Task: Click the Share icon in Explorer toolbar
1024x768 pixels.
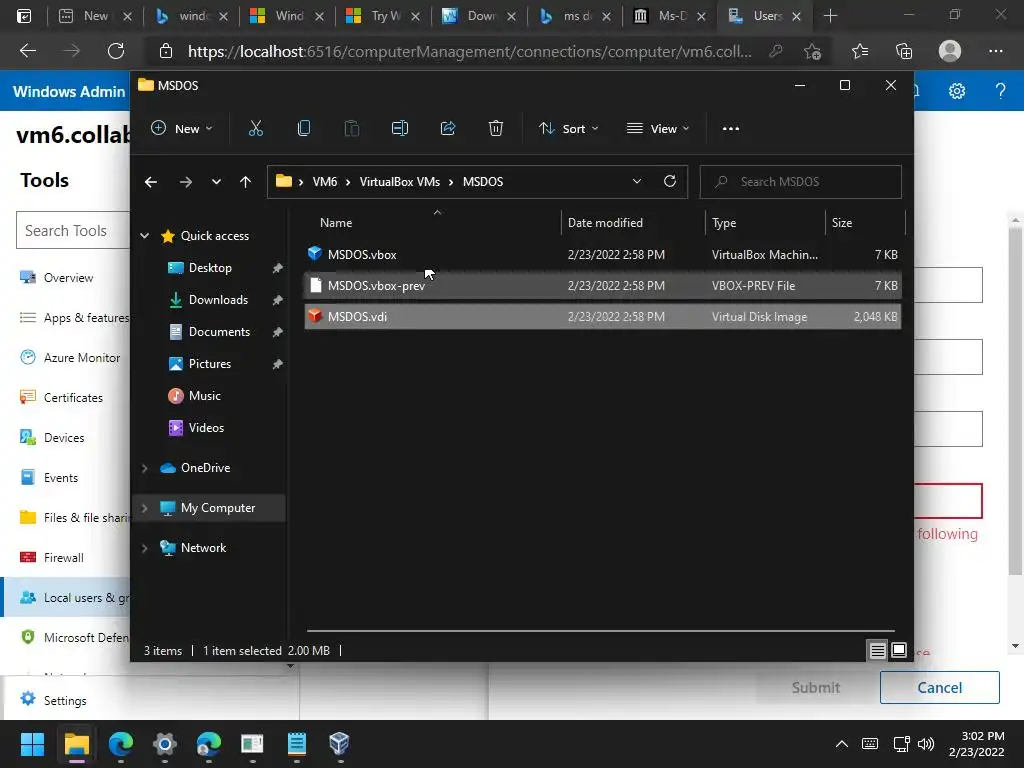Action: [x=448, y=129]
